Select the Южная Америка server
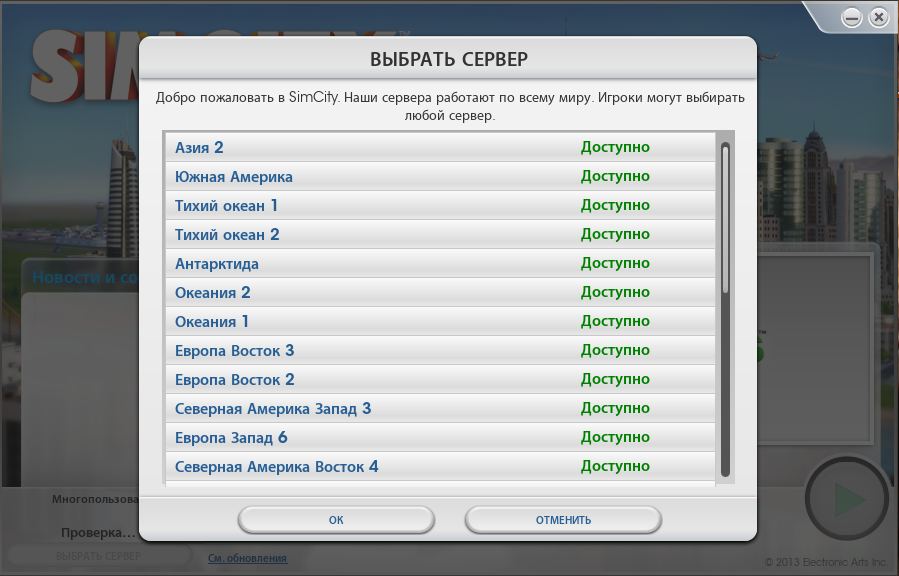 click(x=440, y=177)
